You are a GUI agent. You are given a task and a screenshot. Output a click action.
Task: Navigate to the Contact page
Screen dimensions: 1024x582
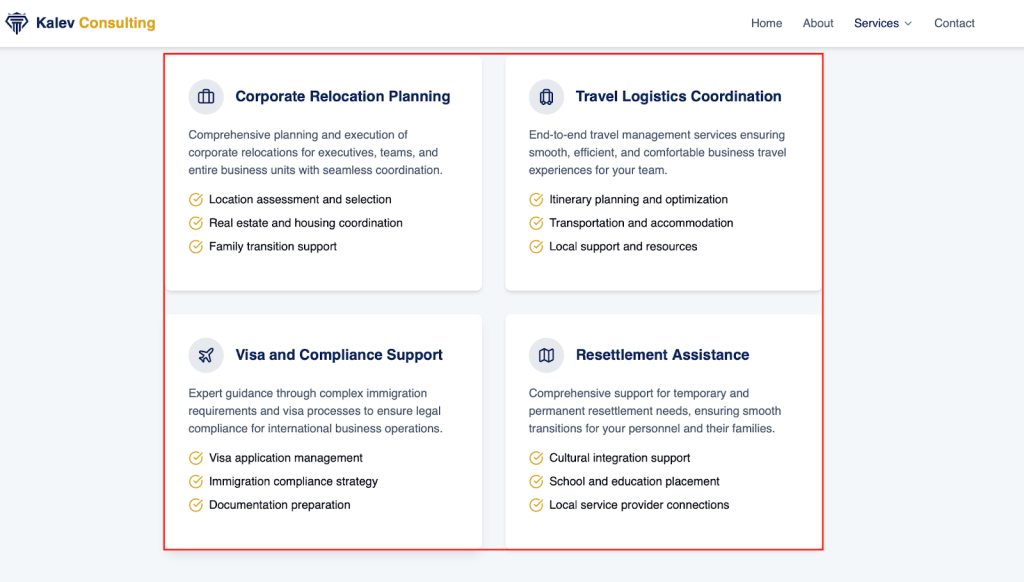pos(954,23)
